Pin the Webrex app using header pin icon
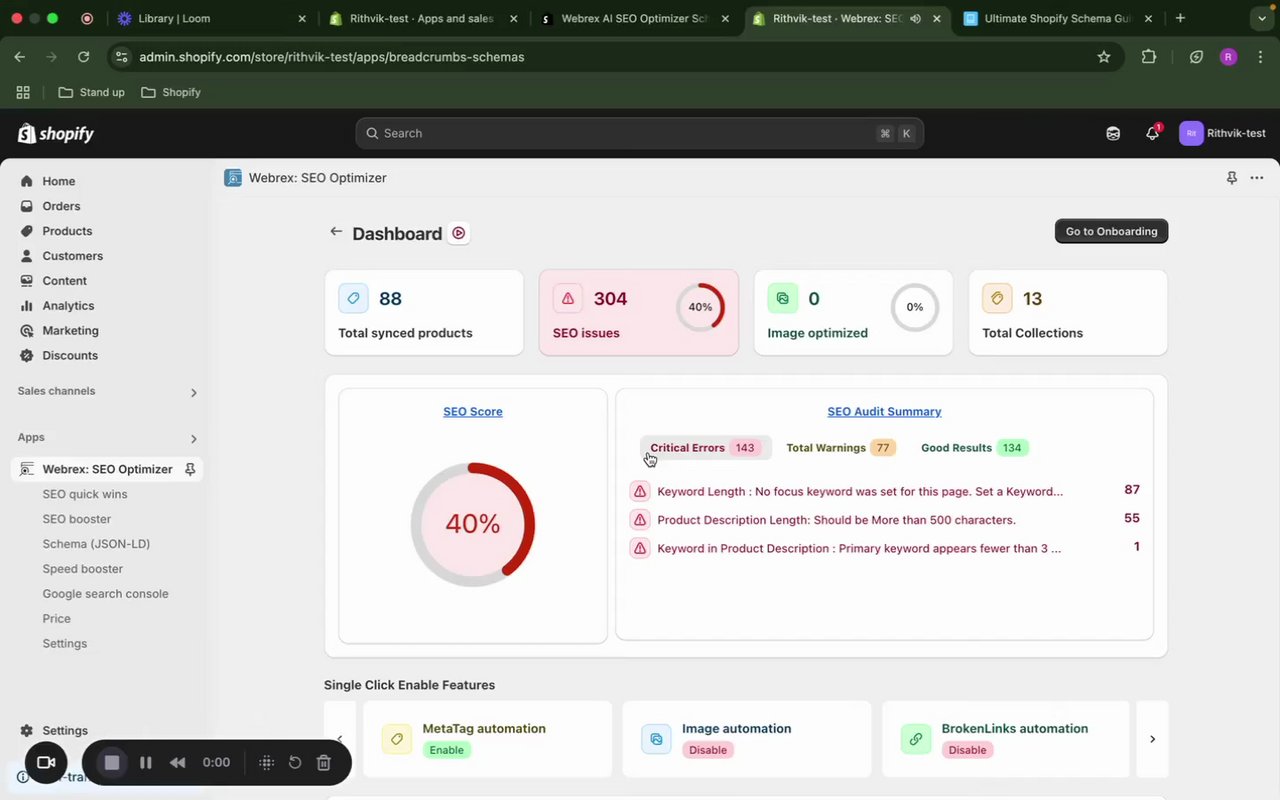Image resolution: width=1280 pixels, height=800 pixels. pyautogui.click(x=1231, y=178)
